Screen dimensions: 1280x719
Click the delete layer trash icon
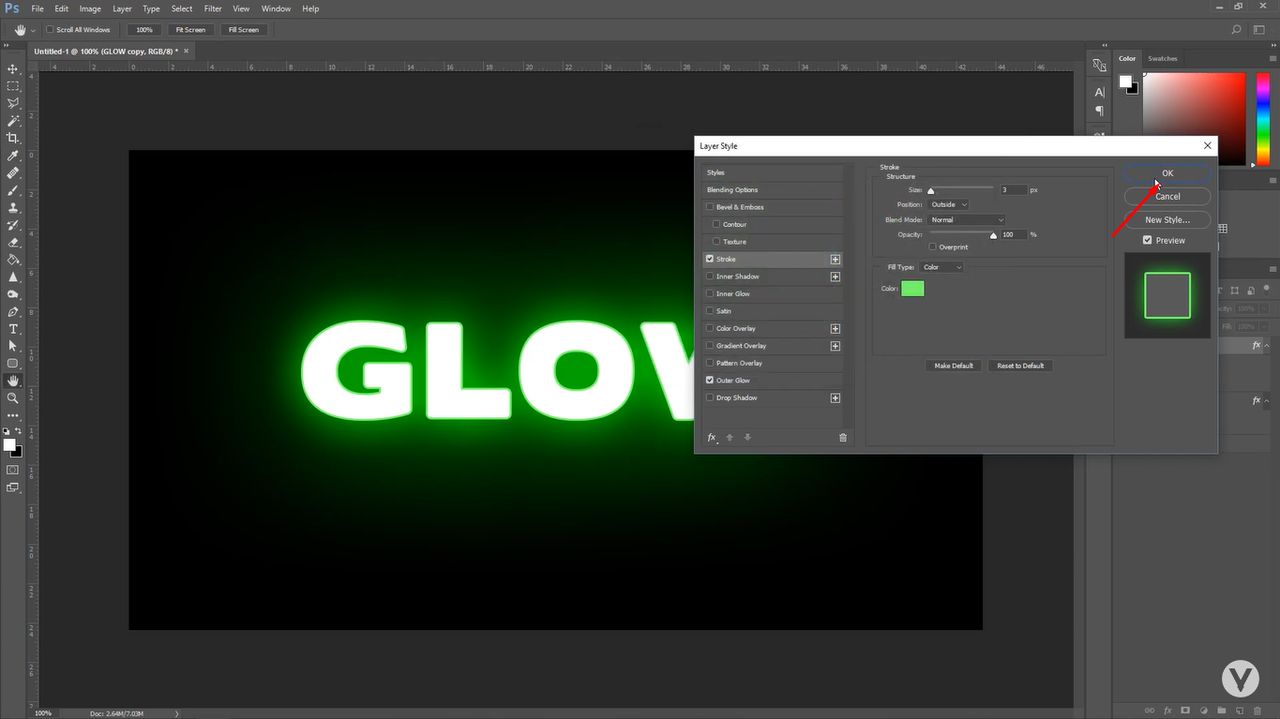1257,711
